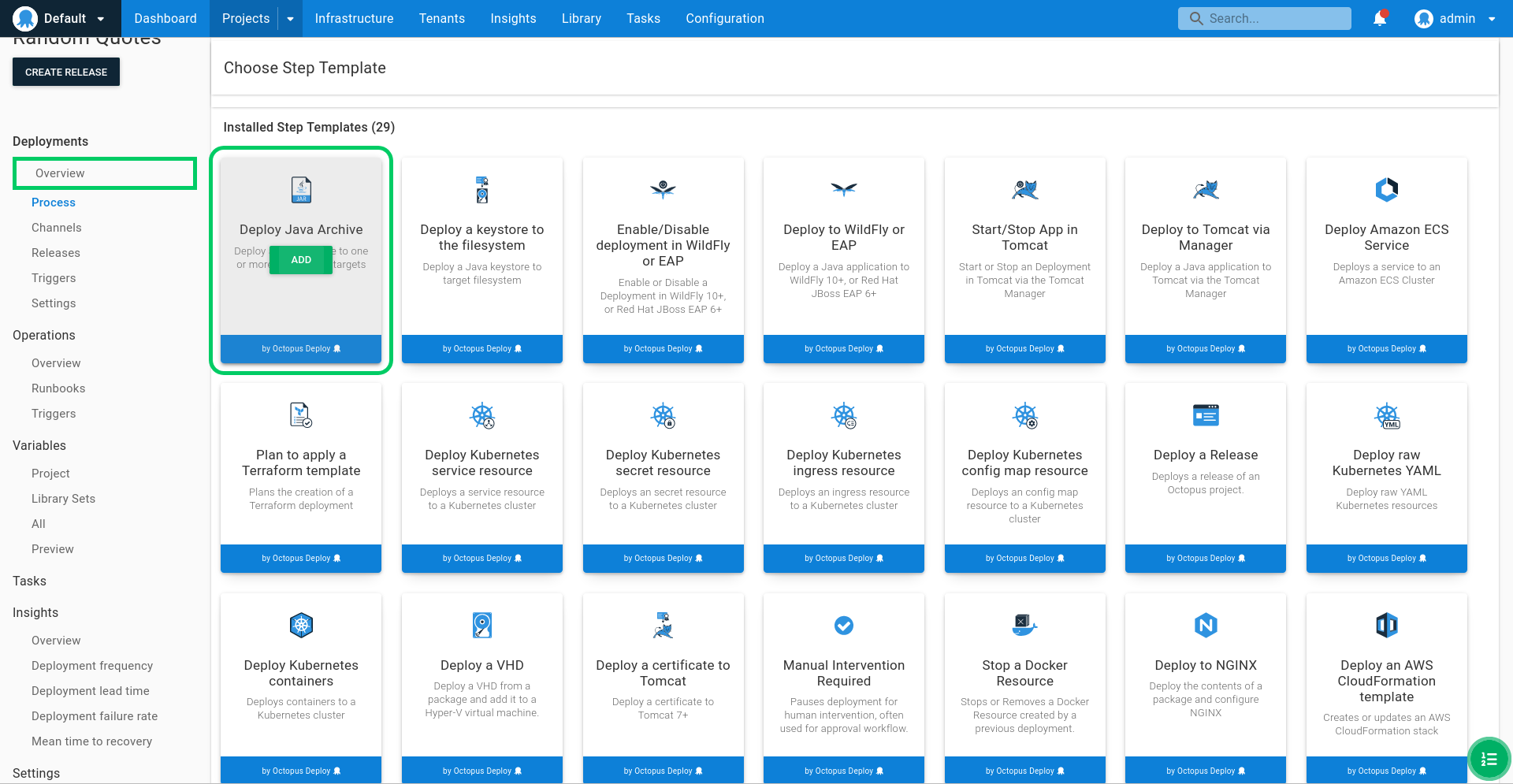The height and width of the screenshot is (784, 1513).
Task: Select the Deploy a Release card title
Action: 1206,455
